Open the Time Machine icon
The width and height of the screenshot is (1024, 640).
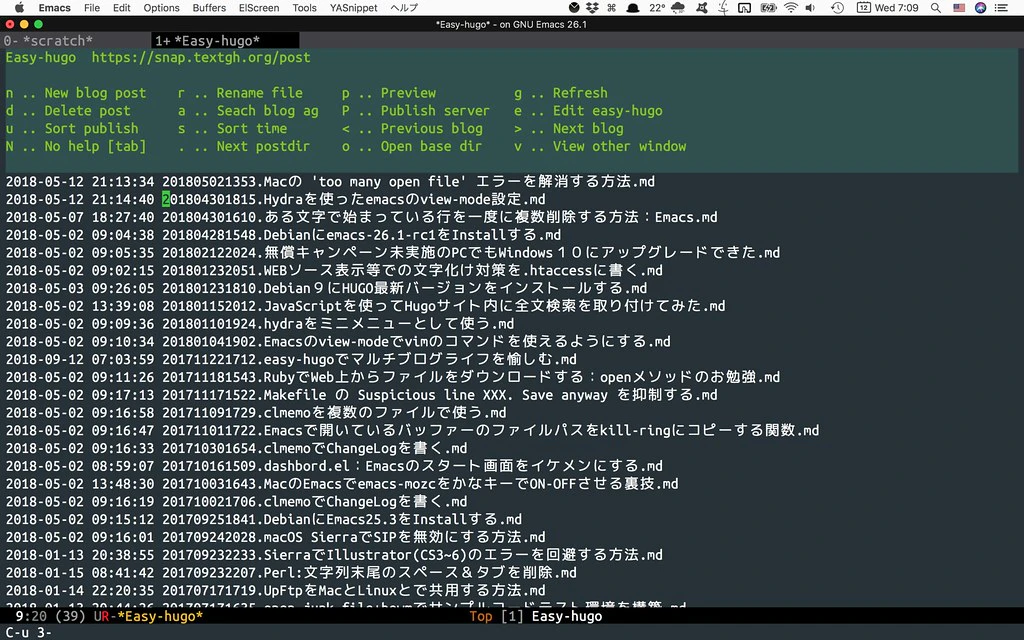pyautogui.click(x=837, y=8)
